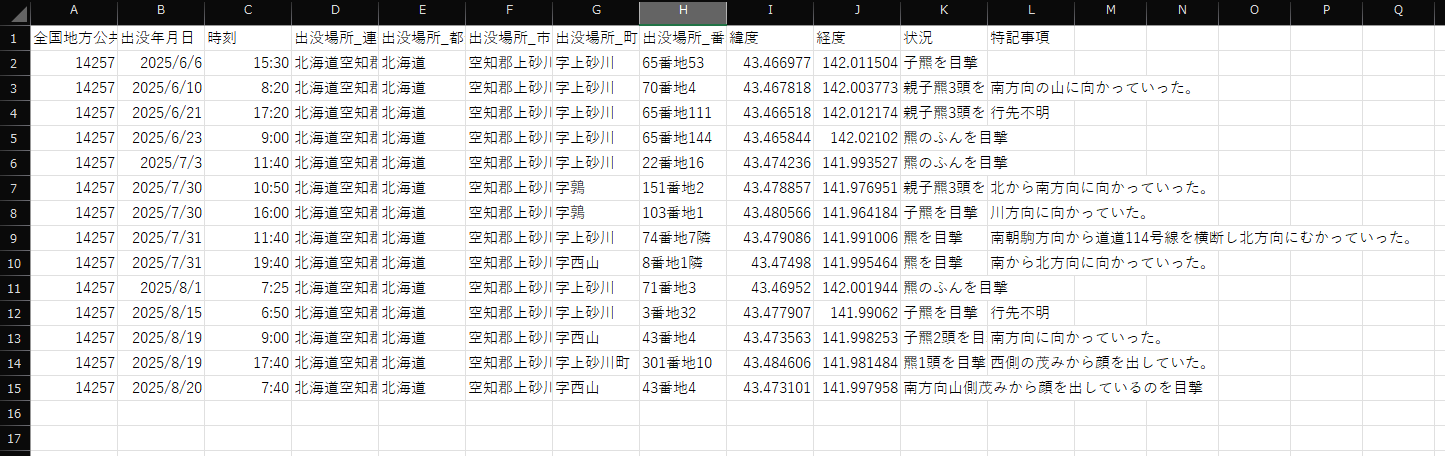
Task: Select row 9 header
Action: click(15, 238)
